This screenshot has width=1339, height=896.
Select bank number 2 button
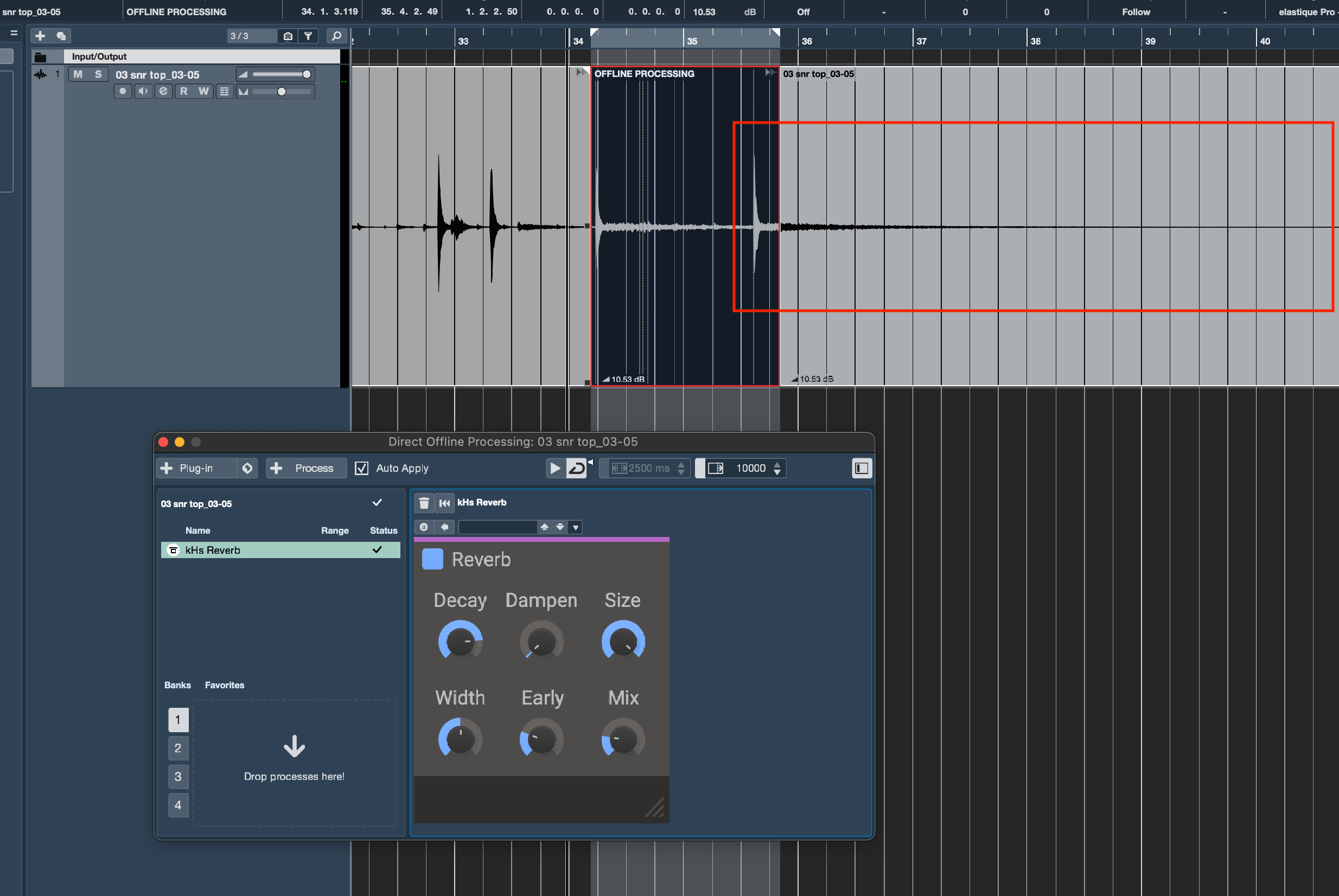tap(178, 748)
